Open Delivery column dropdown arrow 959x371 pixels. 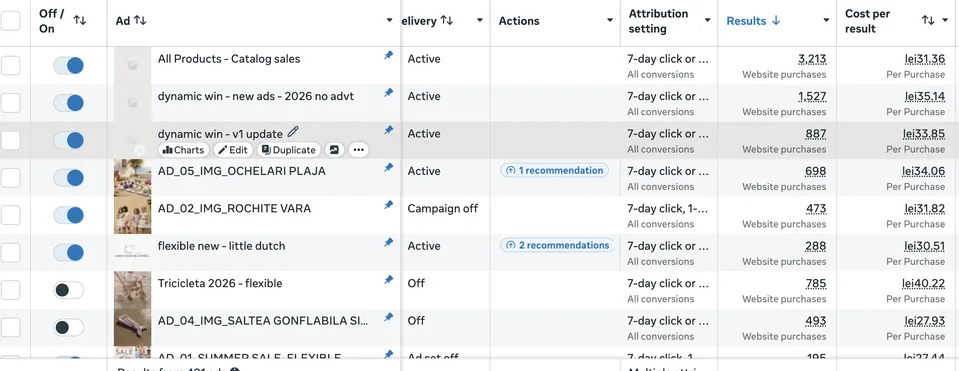tap(480, 21)
